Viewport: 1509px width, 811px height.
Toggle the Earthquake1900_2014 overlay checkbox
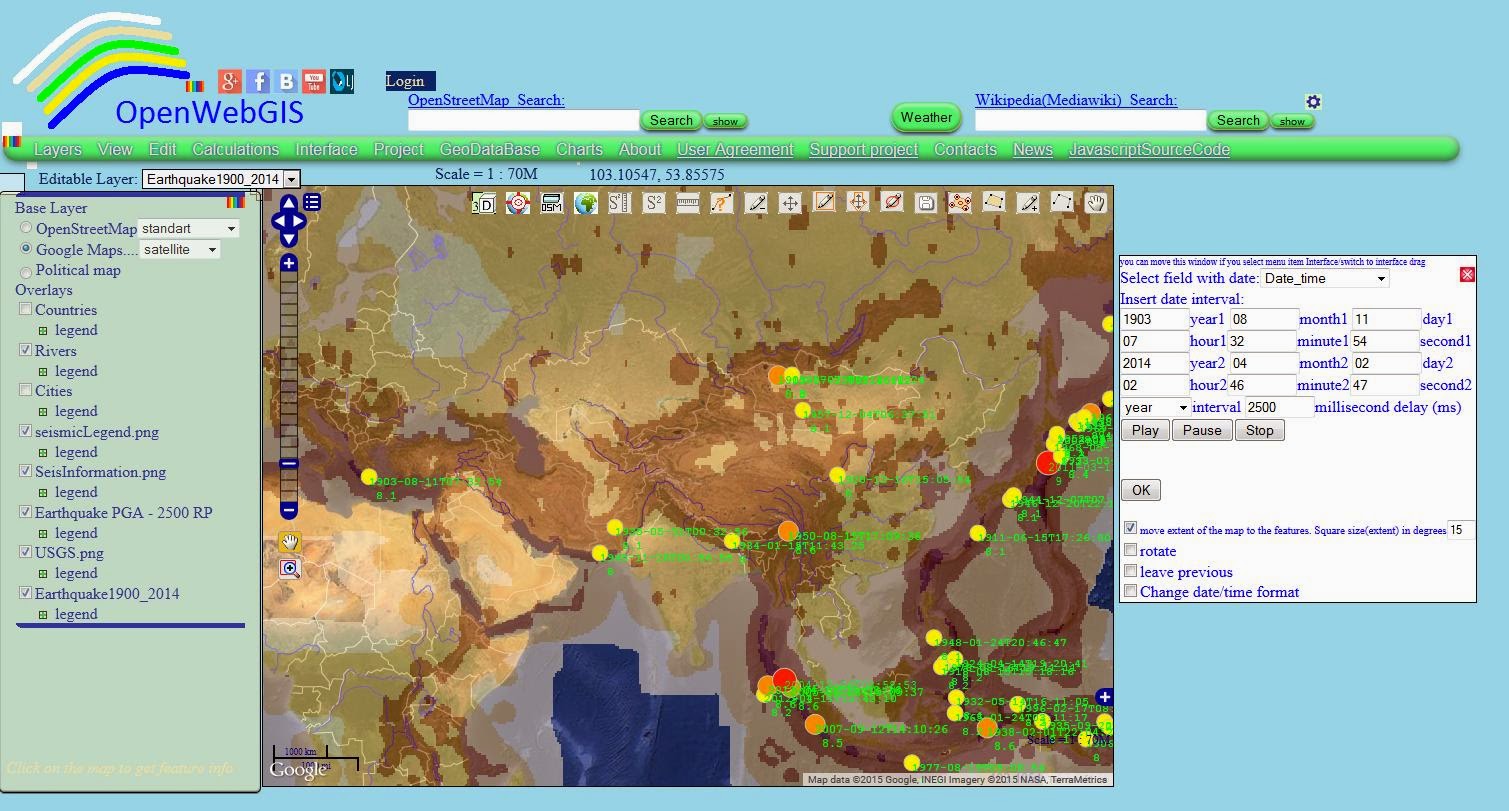[26, 594]
